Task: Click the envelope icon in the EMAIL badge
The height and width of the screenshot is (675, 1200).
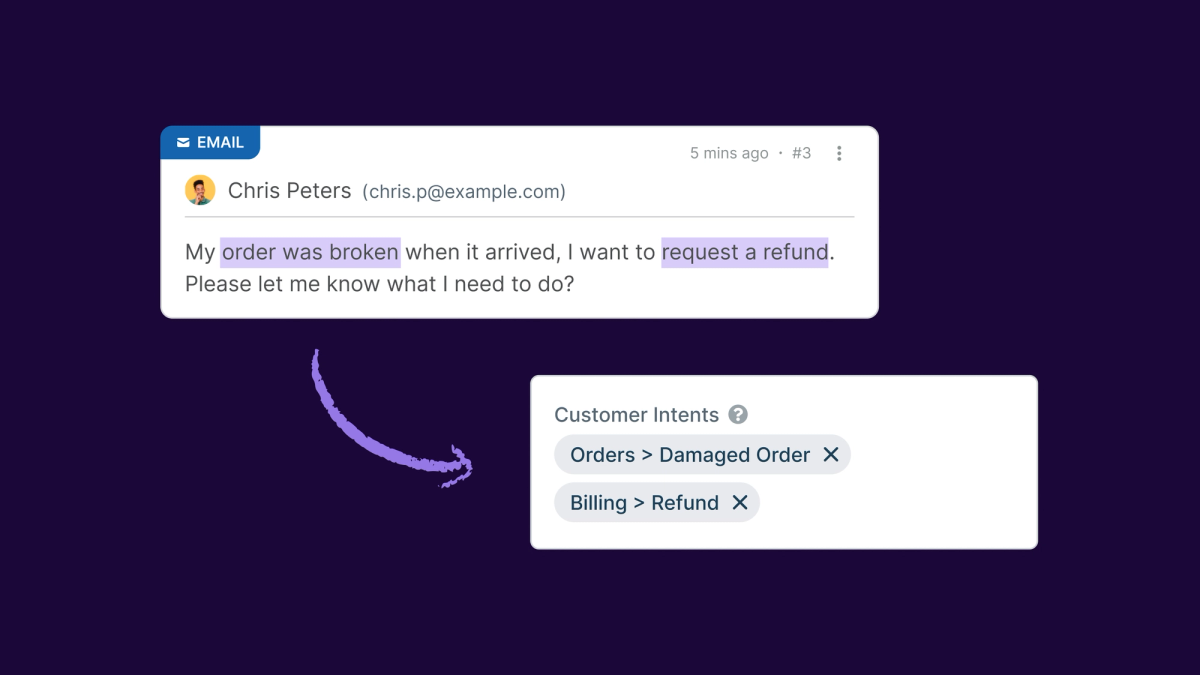Action: pos(183,143)
